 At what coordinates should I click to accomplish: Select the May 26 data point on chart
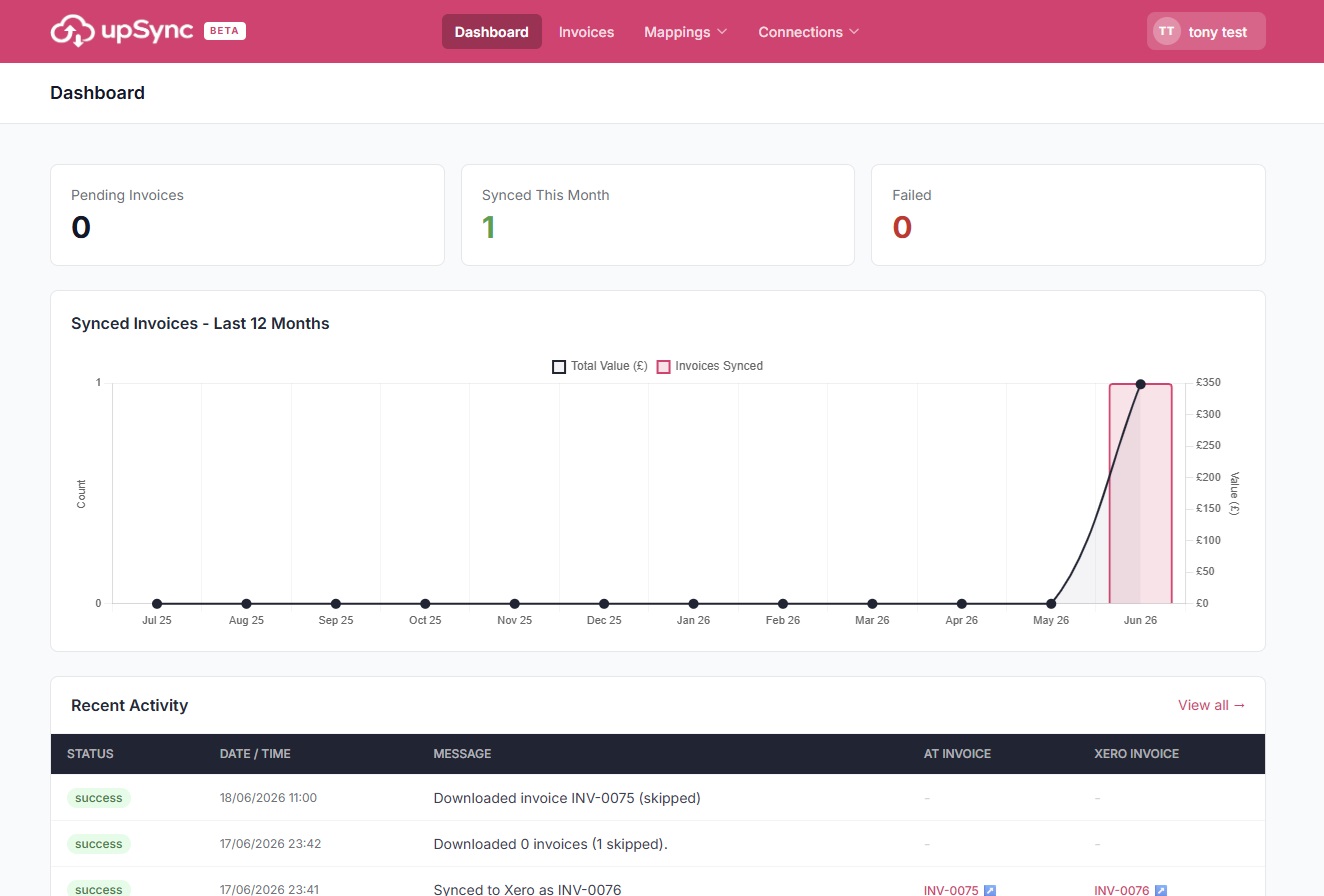pyautogui.click(x=1051, y=604)
